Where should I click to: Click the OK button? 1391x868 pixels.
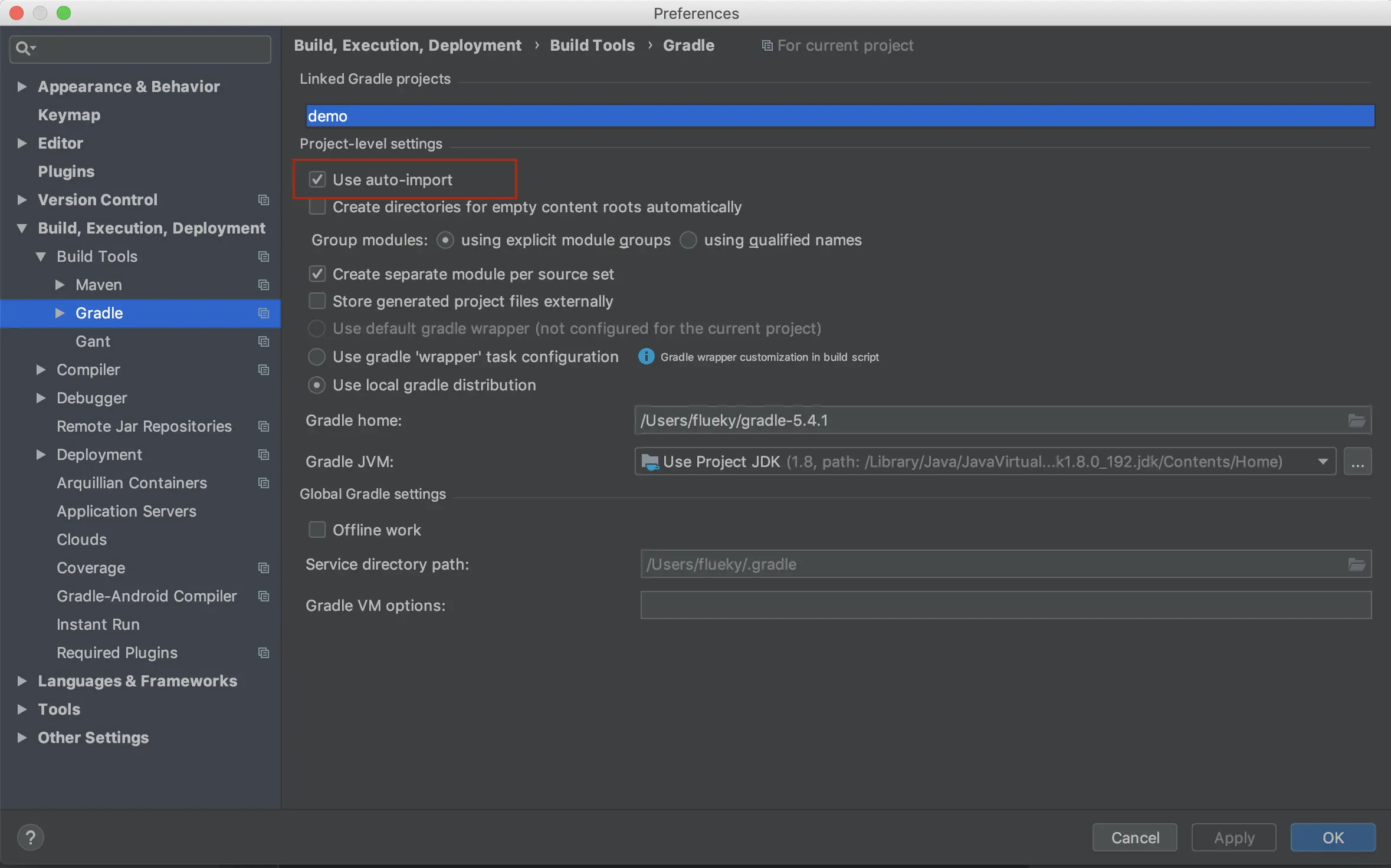[x=1332, y=837]
